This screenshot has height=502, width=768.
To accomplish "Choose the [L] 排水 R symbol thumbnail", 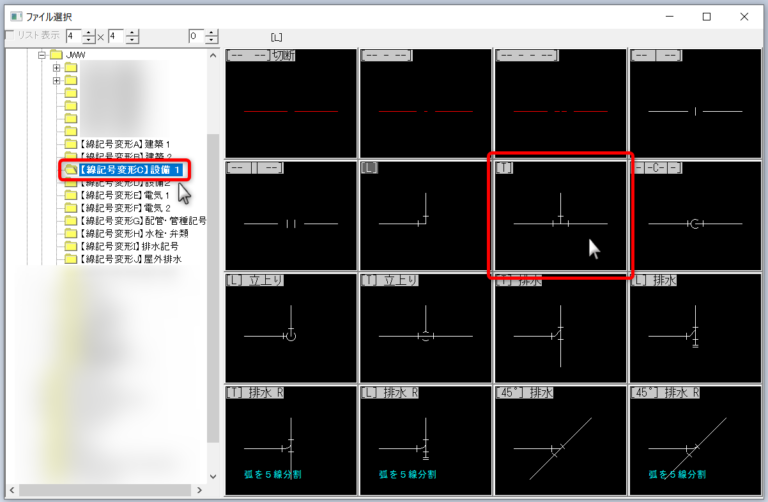I will [x=426, y=441].
